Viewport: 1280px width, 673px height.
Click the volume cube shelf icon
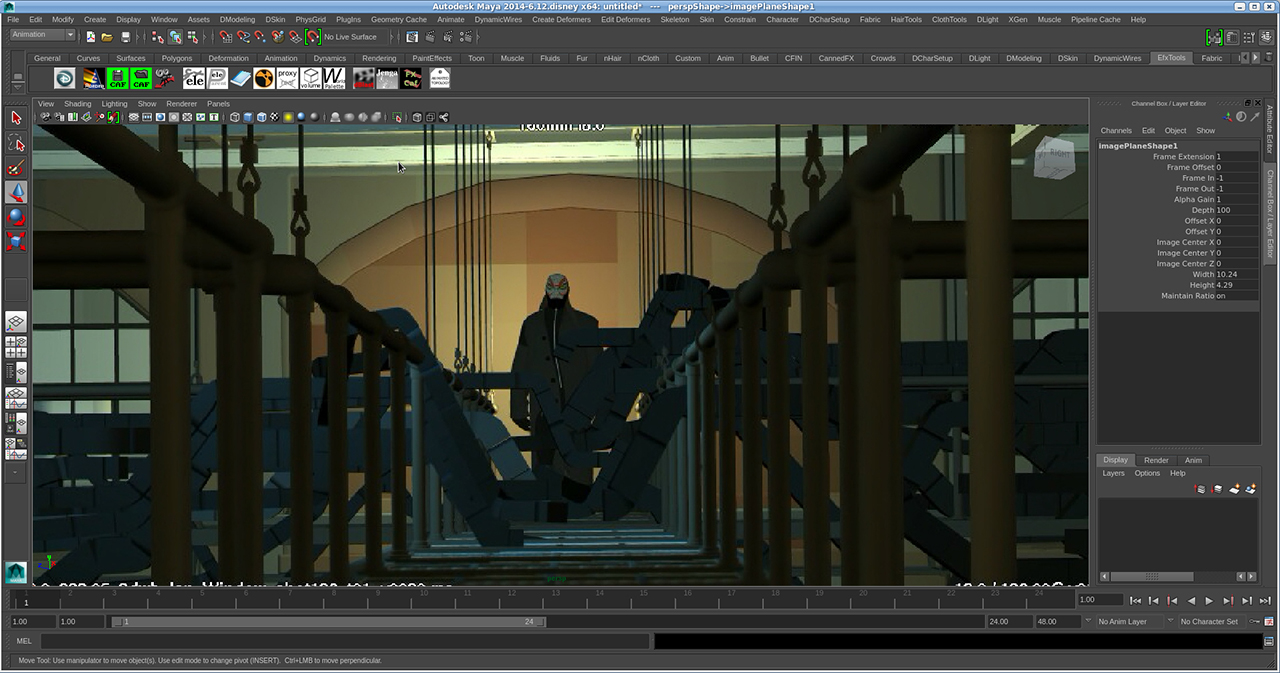(311, 78)
